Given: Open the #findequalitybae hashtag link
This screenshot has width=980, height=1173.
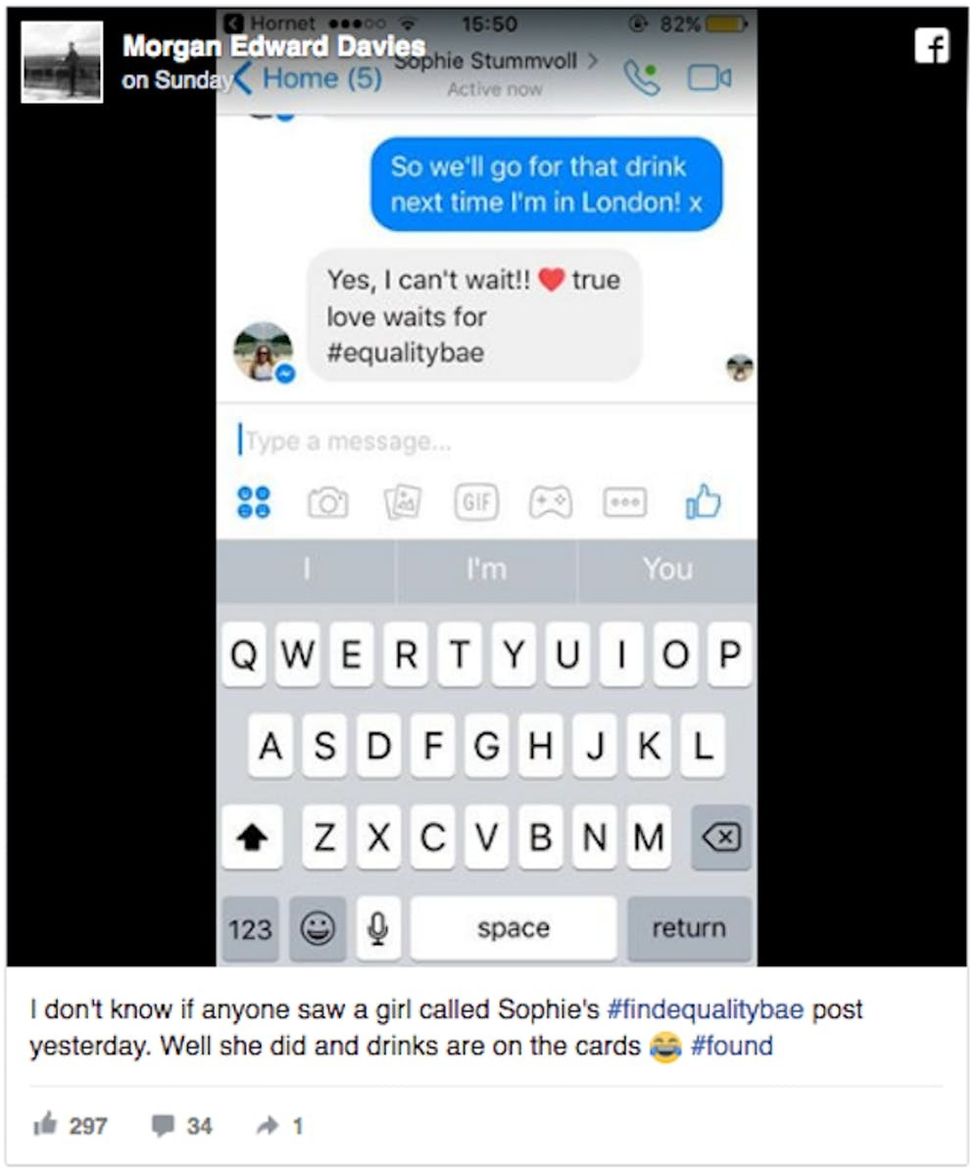Looking at the screenshot, I should pyautogui.click(x=705, y=1009).
